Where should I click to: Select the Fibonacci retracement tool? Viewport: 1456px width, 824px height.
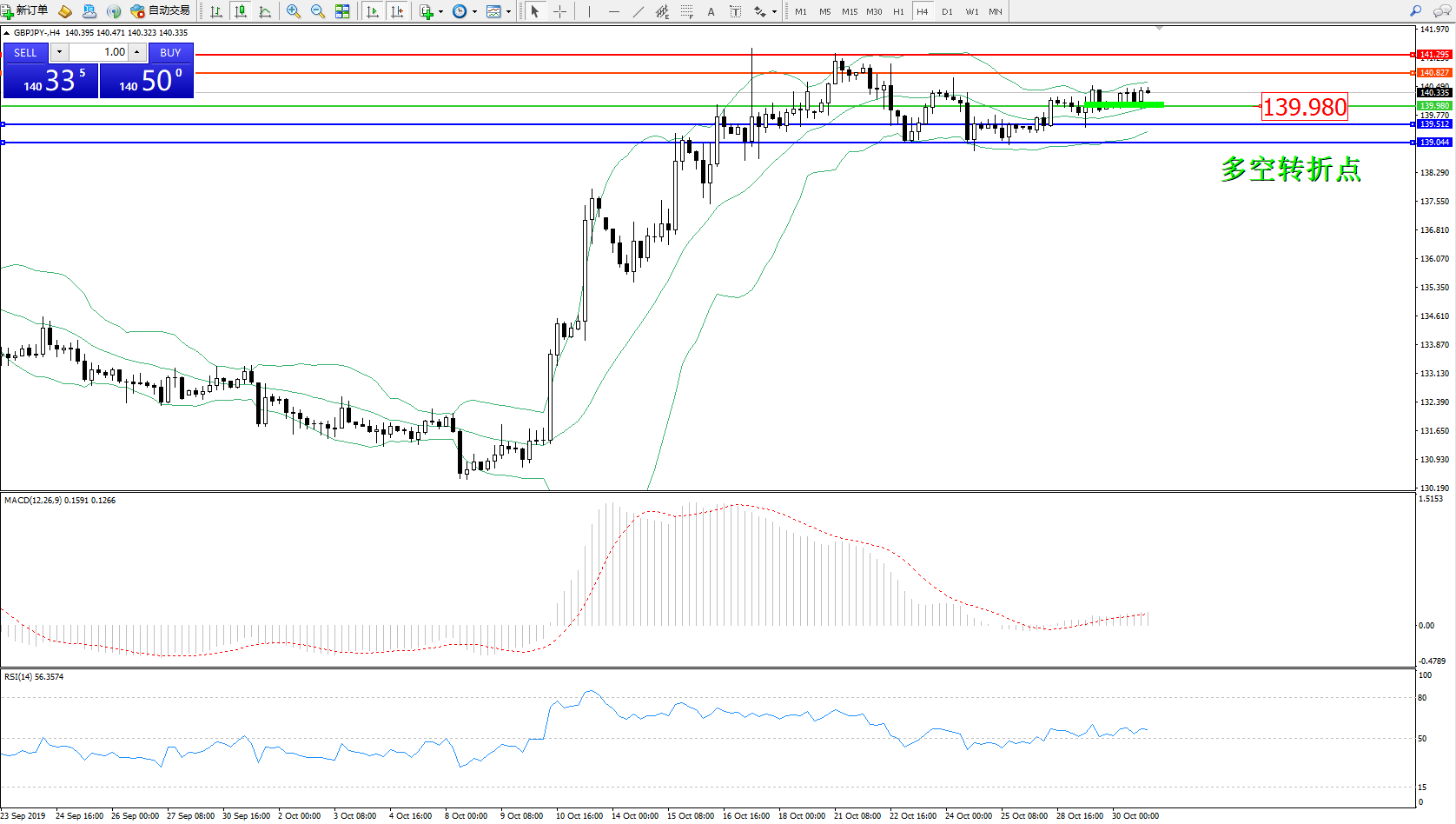coord(687,11)
